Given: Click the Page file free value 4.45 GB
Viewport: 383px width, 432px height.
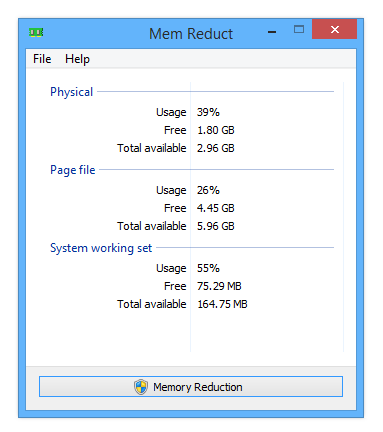Looking at the screenshot, I should click(x=216, y=208).
